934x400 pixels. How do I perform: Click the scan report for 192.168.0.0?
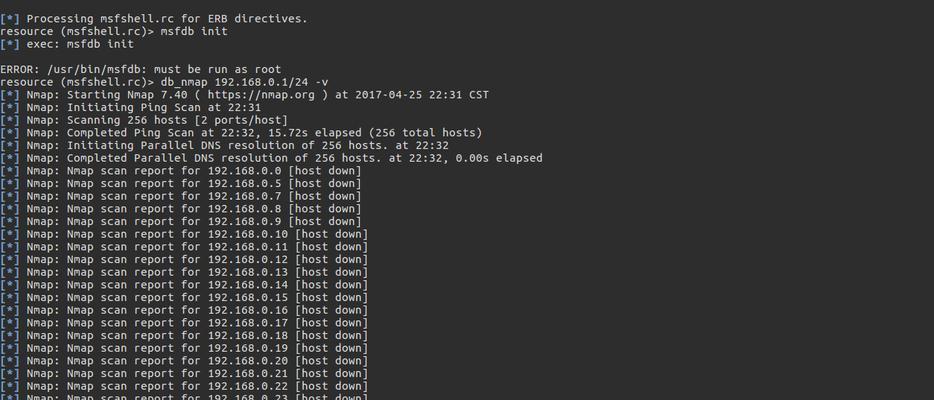pyautogui.click(x=180, y=171)
